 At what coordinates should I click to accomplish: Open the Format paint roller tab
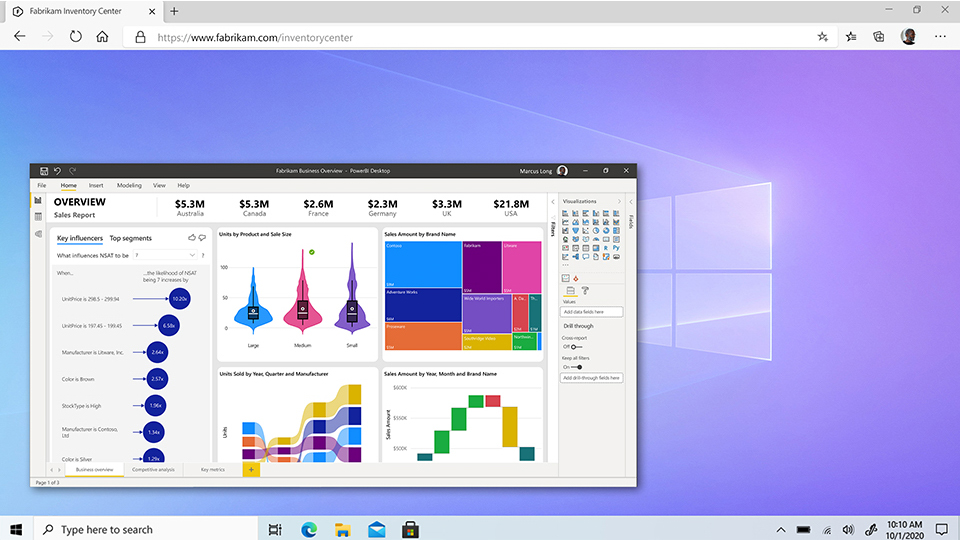[585, 290]
